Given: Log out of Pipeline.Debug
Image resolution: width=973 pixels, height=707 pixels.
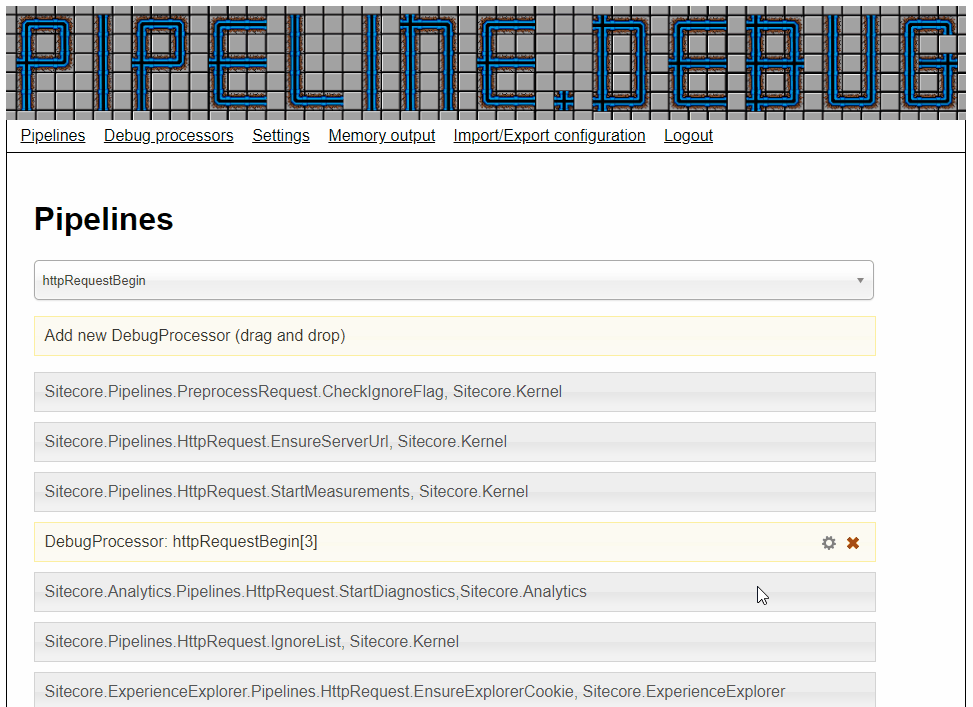Looking at the screenshot, I should point(688,135).
